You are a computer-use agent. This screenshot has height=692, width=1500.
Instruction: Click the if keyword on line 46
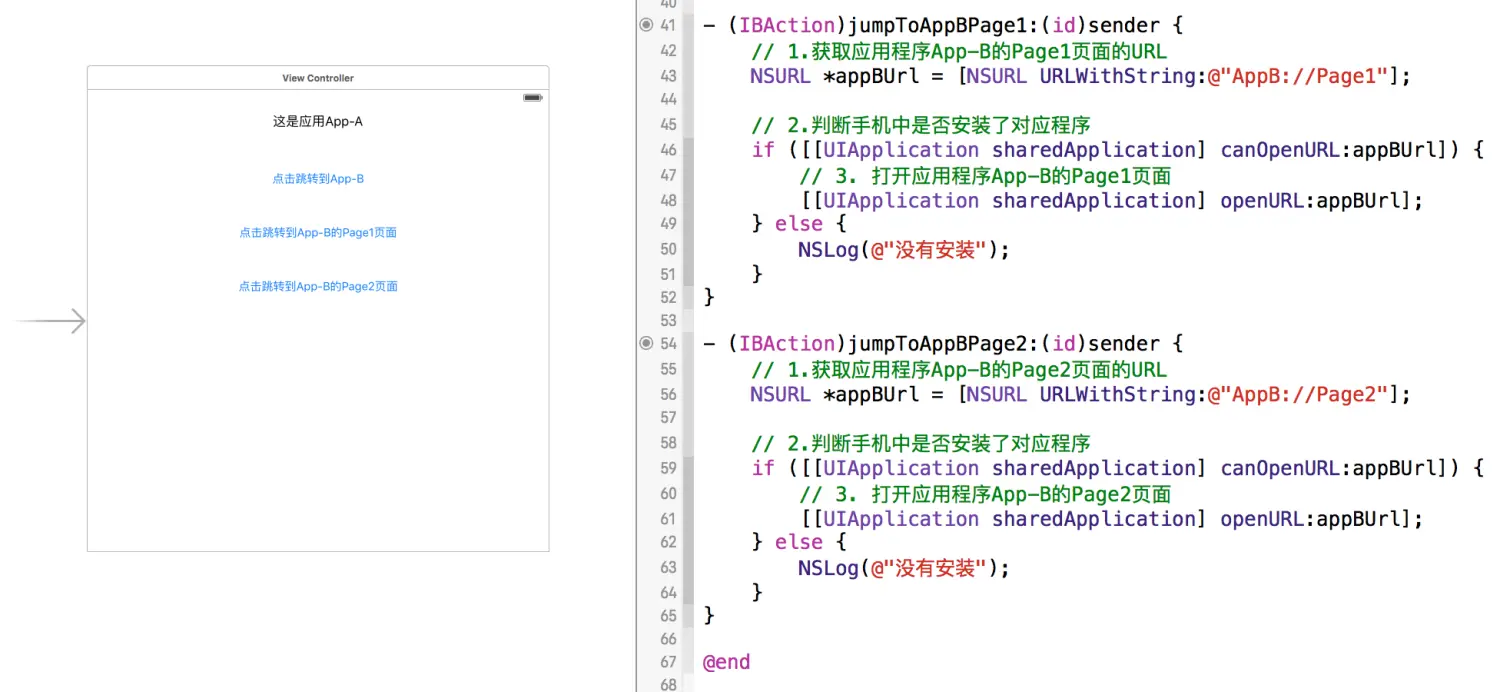click(x=763, y=150)
